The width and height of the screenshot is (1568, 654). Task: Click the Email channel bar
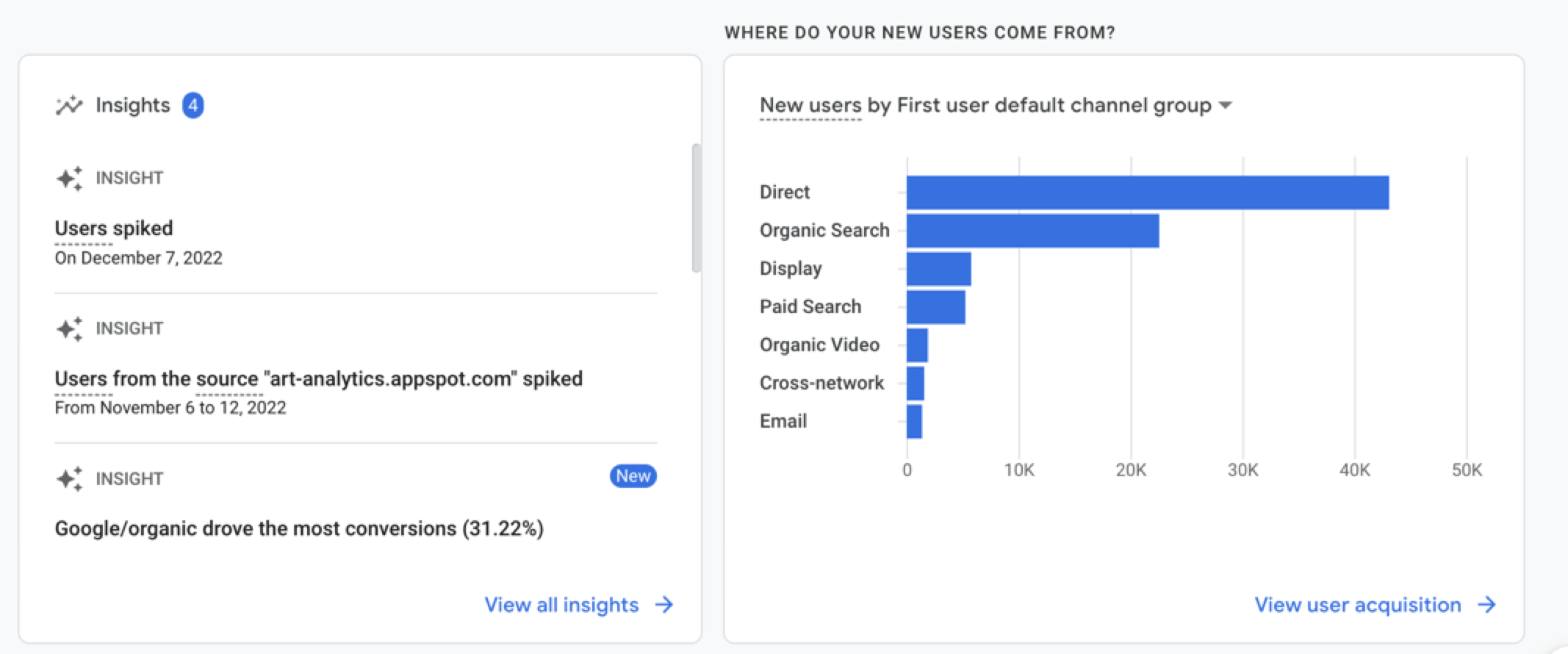point(914,420)
